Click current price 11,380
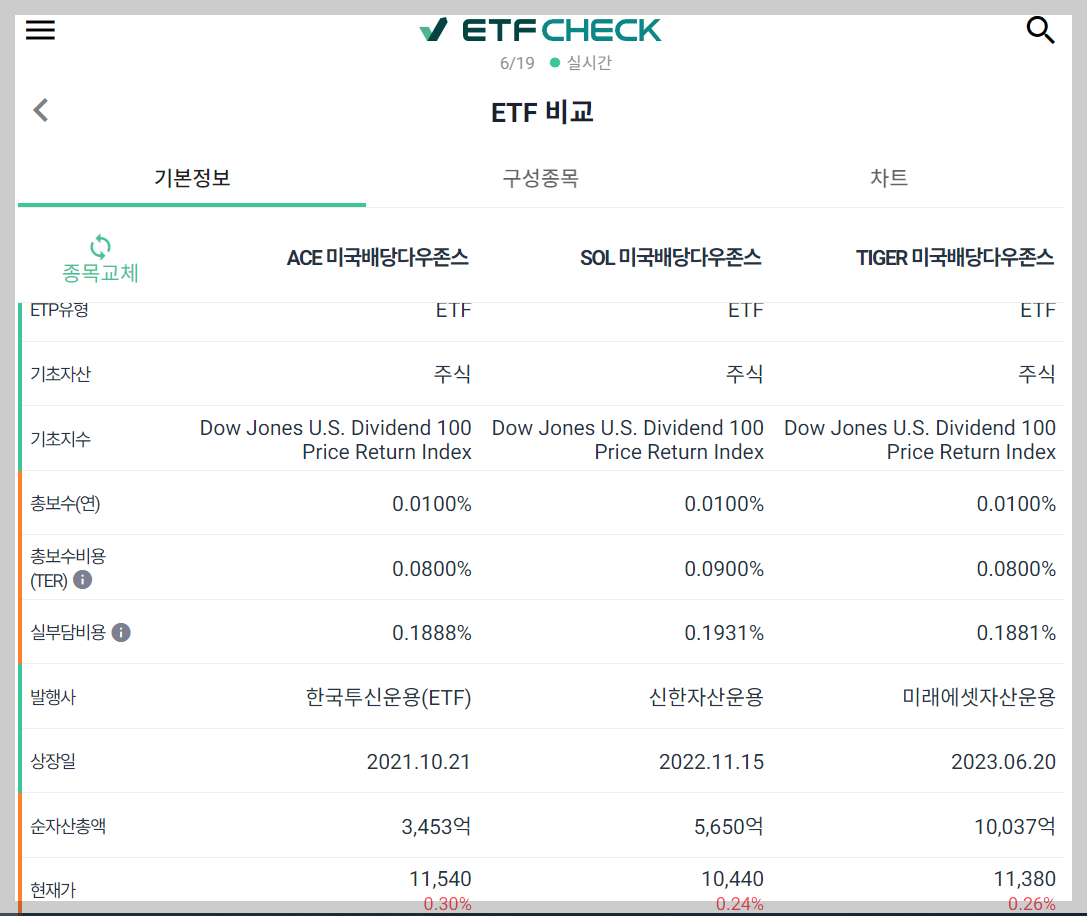The width and height of the screenshot is (1087, 916). (1025, 879)
